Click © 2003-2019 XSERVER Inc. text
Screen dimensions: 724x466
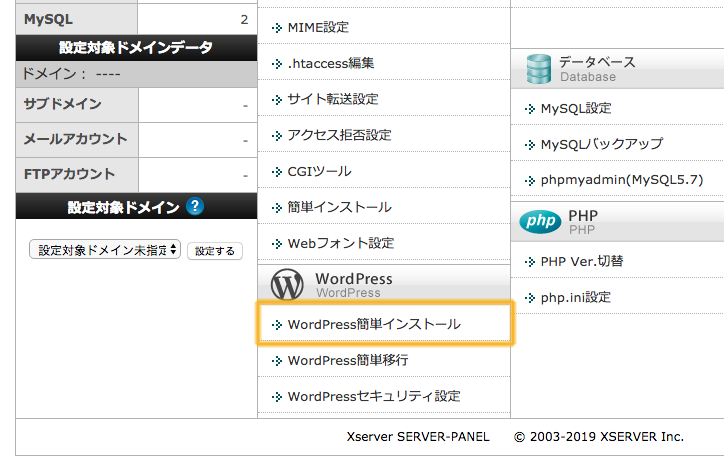599,437
